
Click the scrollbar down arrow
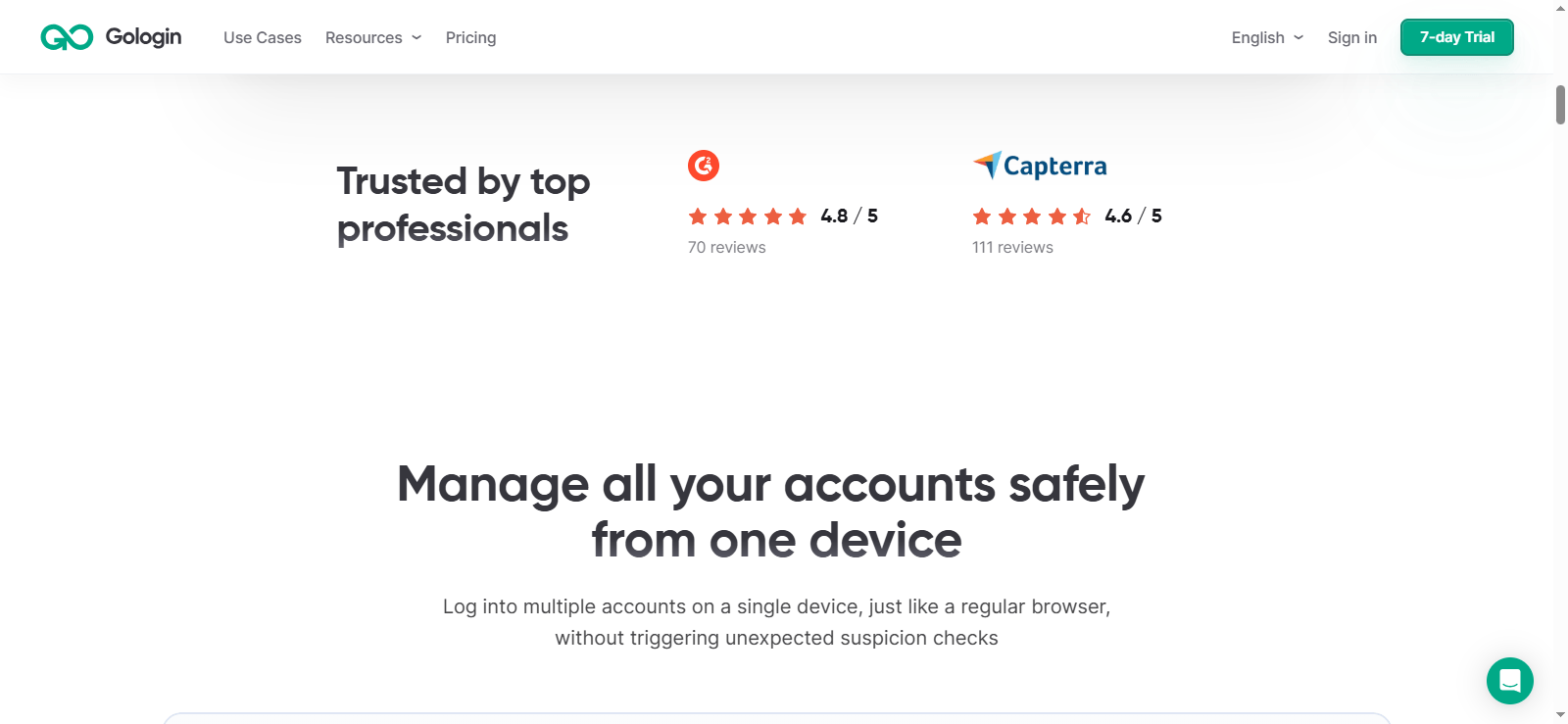tap(1561, 715)
